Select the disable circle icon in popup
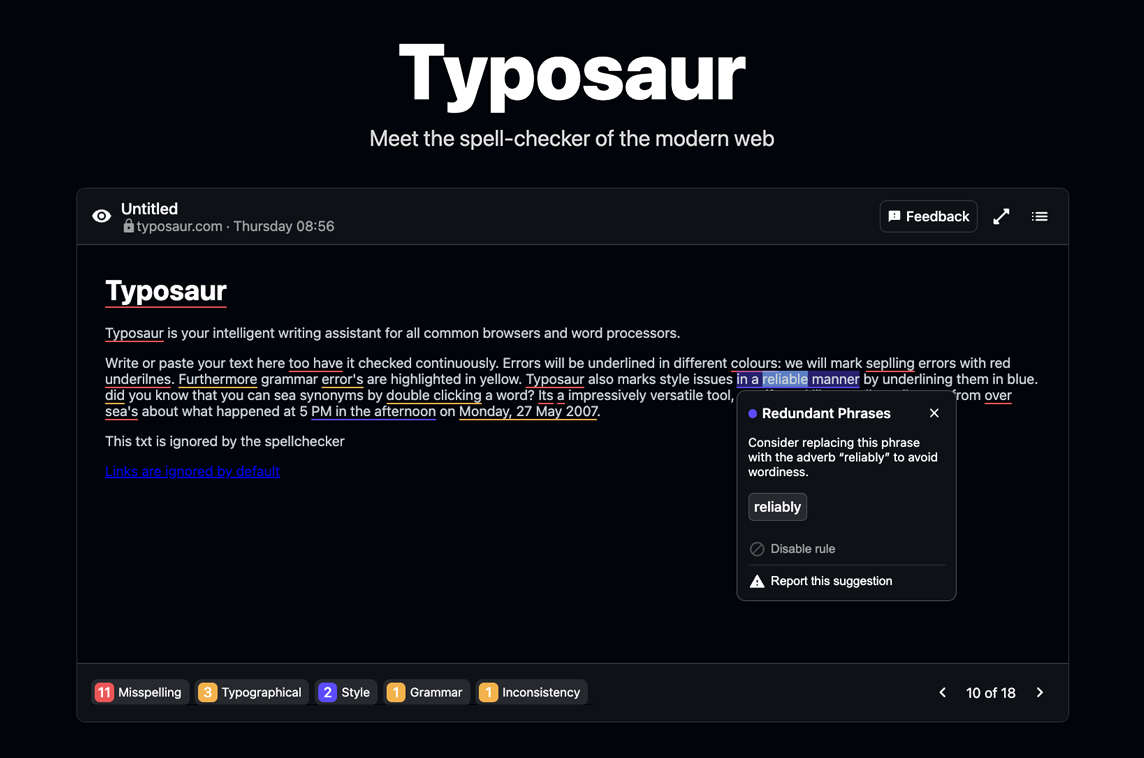This screenshot has width=1144, height=758. (757, 549)
